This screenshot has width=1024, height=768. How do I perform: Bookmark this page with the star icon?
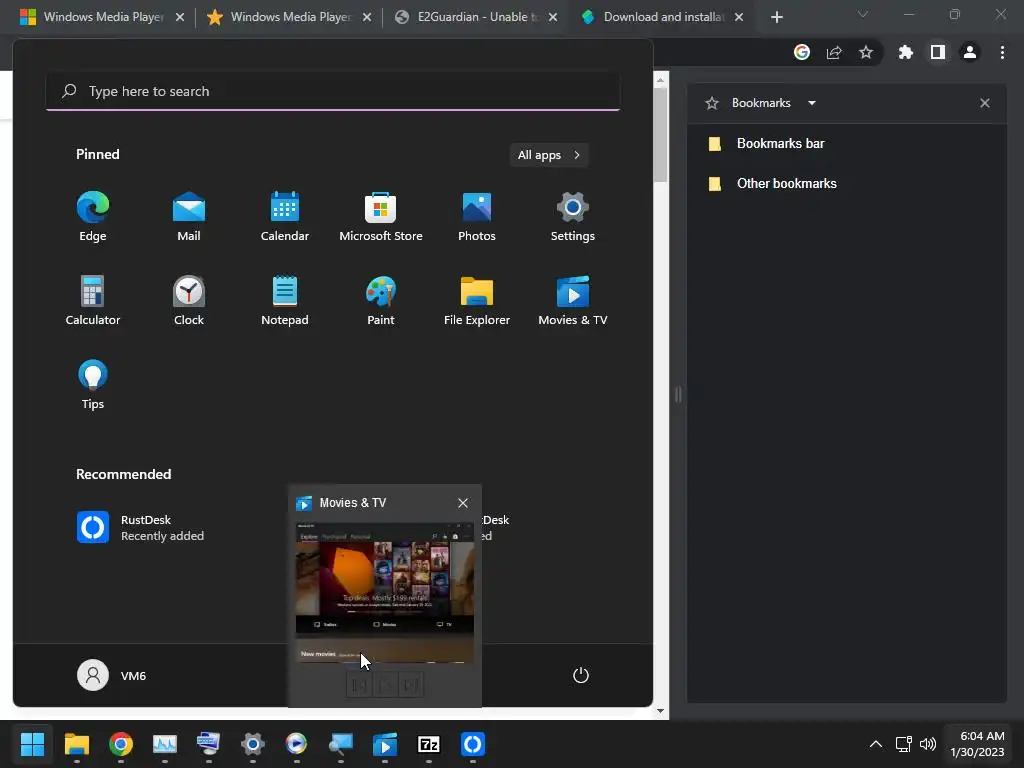866,52
